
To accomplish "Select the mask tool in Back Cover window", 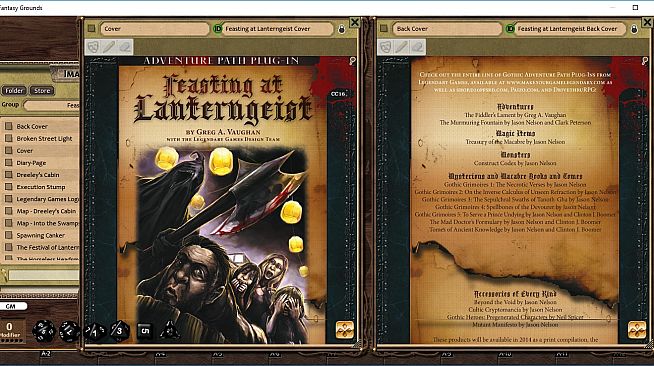I will pyautogui.click(x=385, y=47).
